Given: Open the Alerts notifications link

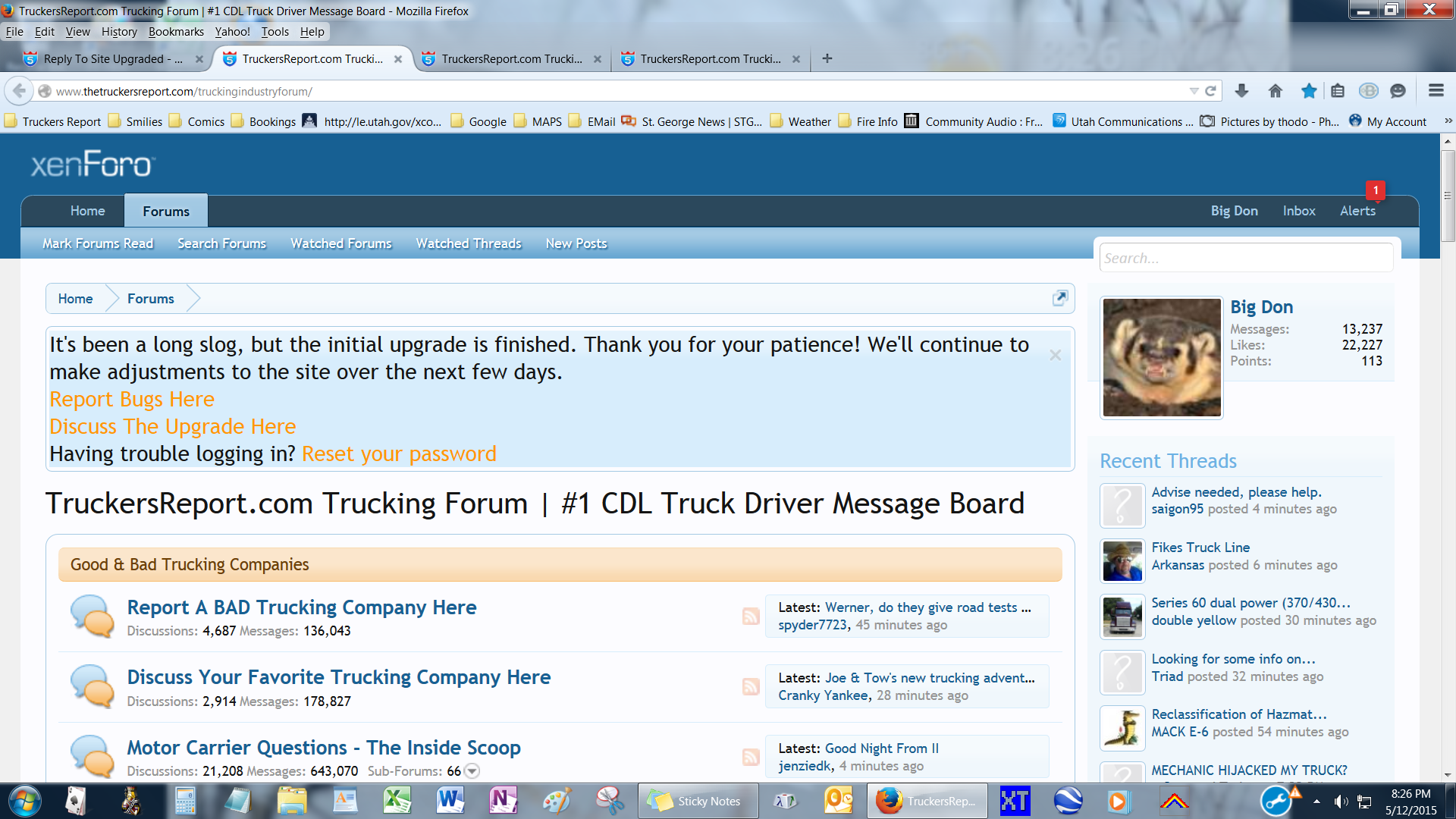Looking at the screenshot, I should 1357,211.
